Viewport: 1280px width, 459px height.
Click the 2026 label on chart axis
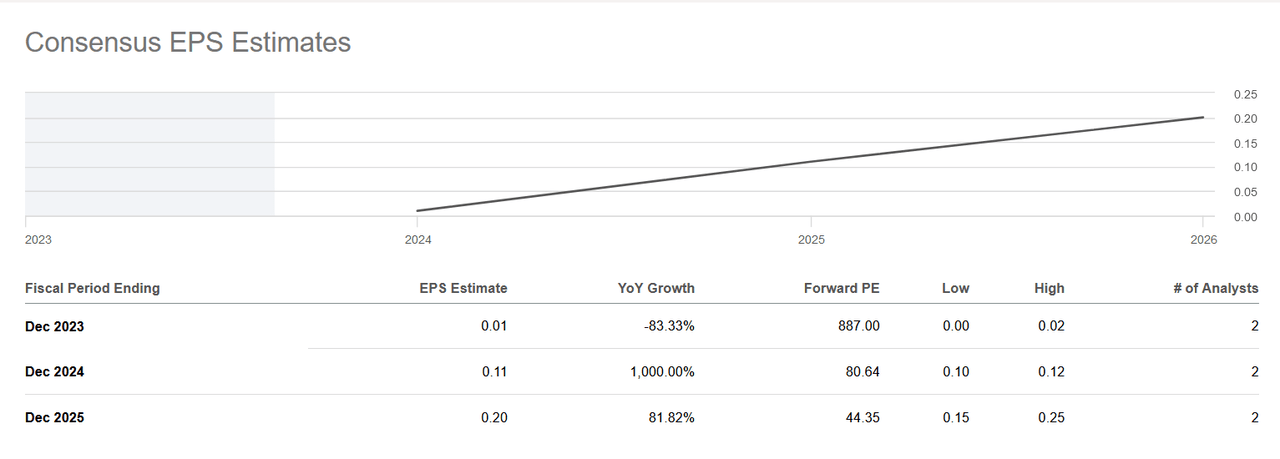tap(1204, 240)
